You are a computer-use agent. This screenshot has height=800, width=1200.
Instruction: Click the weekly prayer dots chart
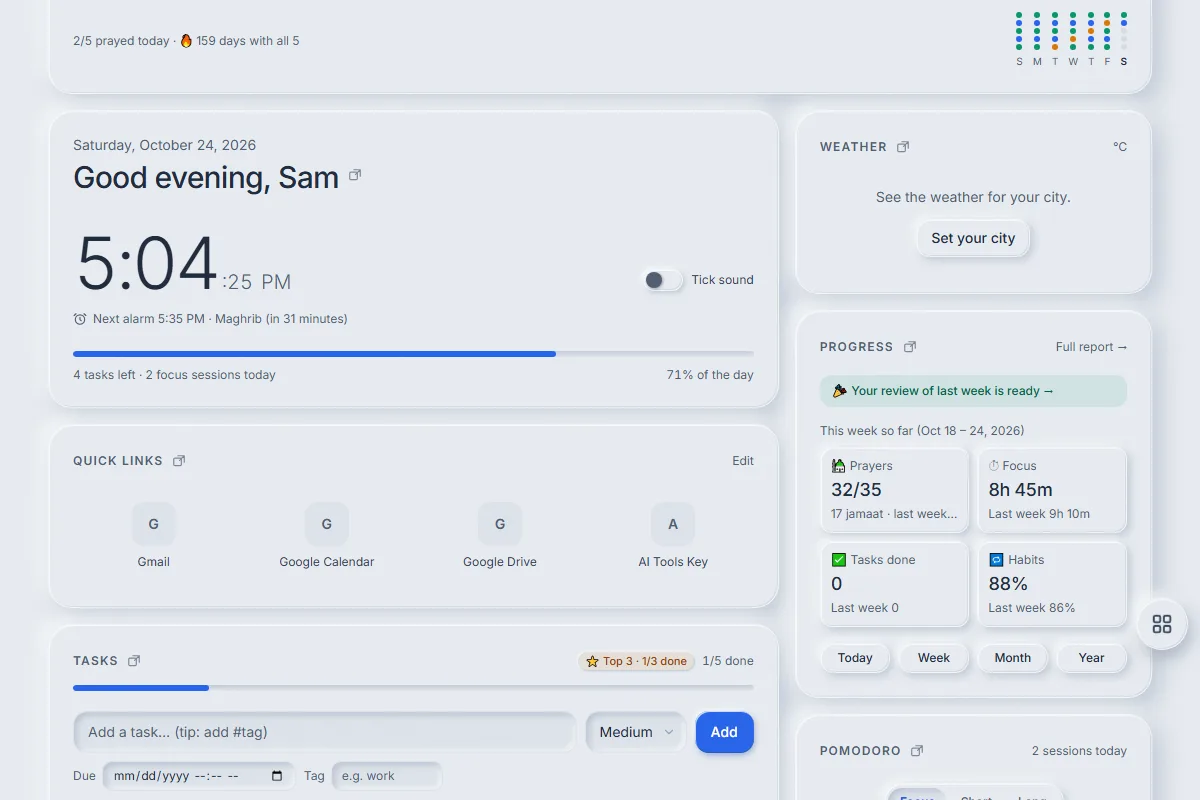point(1071,38)
